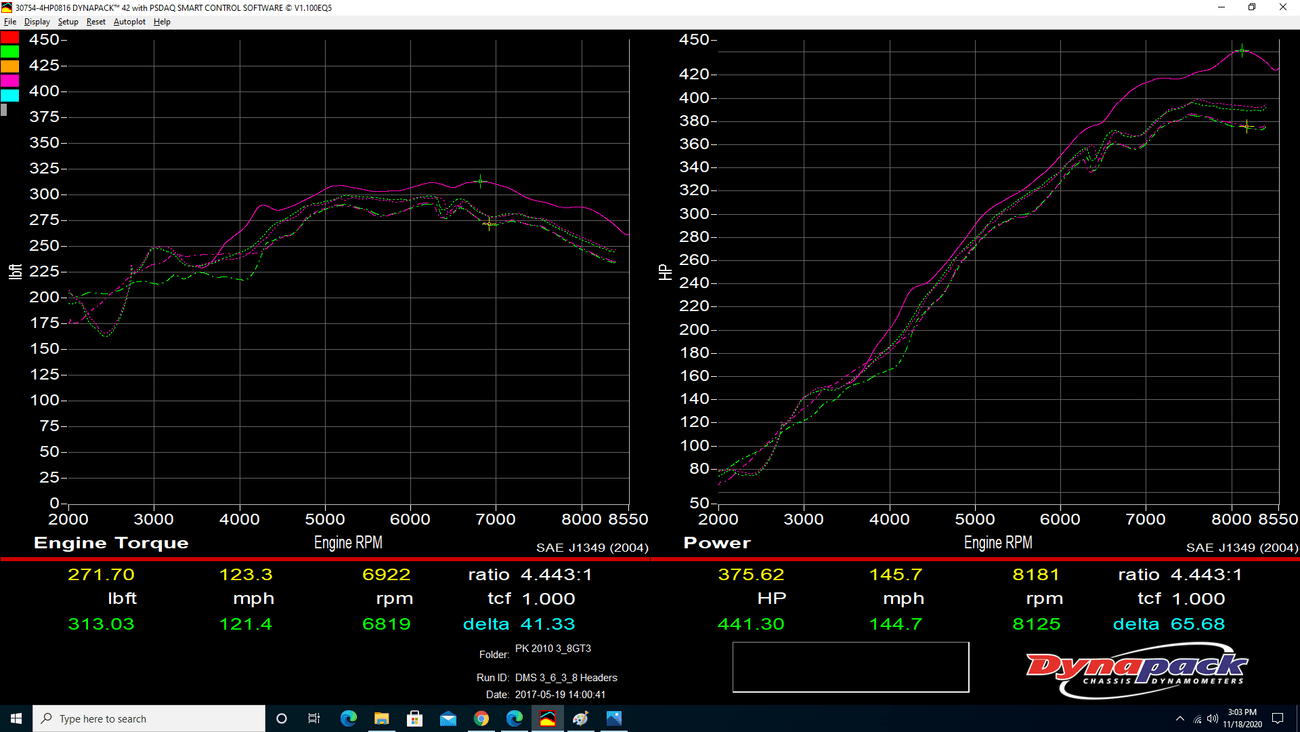Open the Help menu
Image resolution: width=1300 pixels, height=732 pixels.
tap(162, 22)
